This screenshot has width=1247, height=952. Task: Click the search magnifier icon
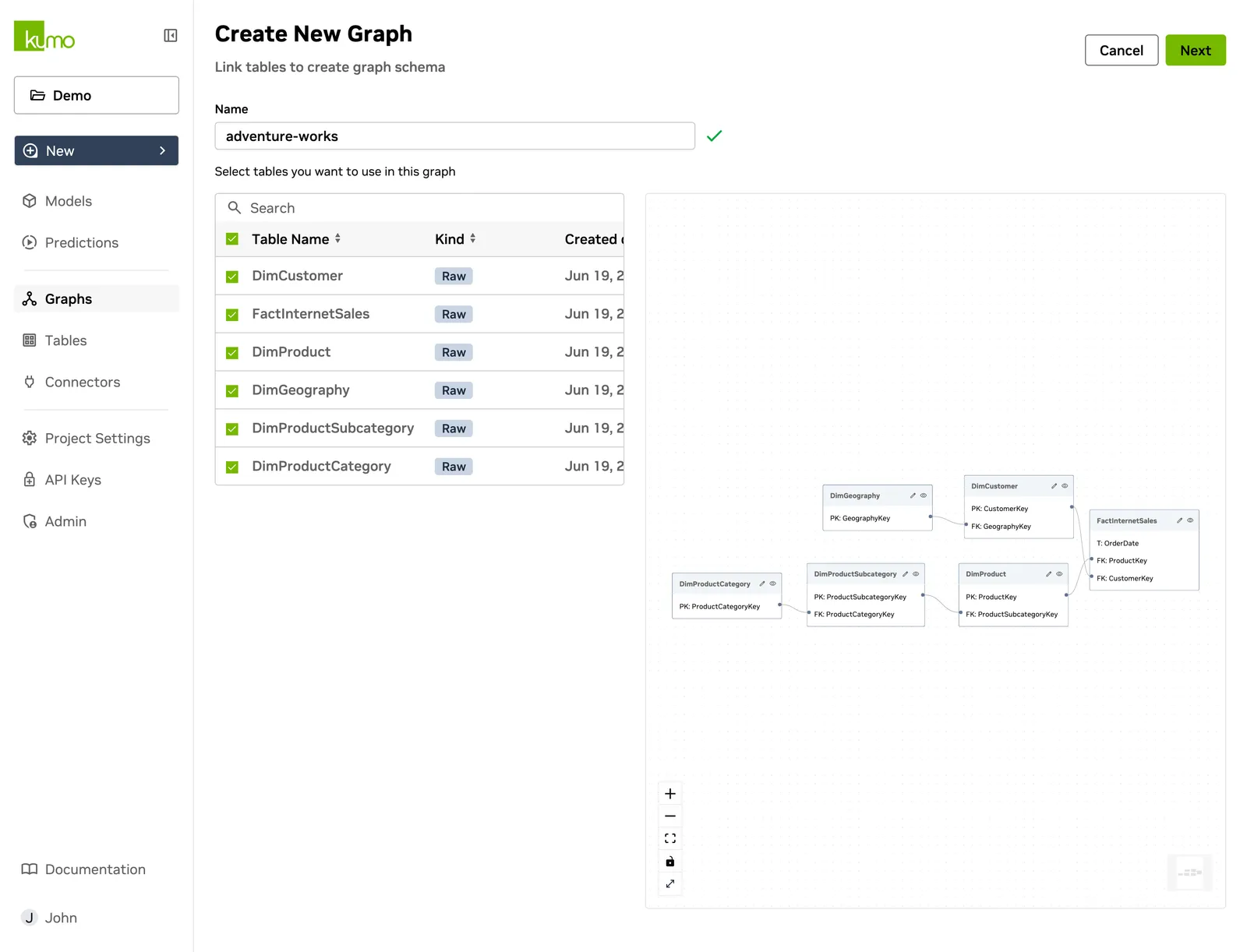coord(234,208)
